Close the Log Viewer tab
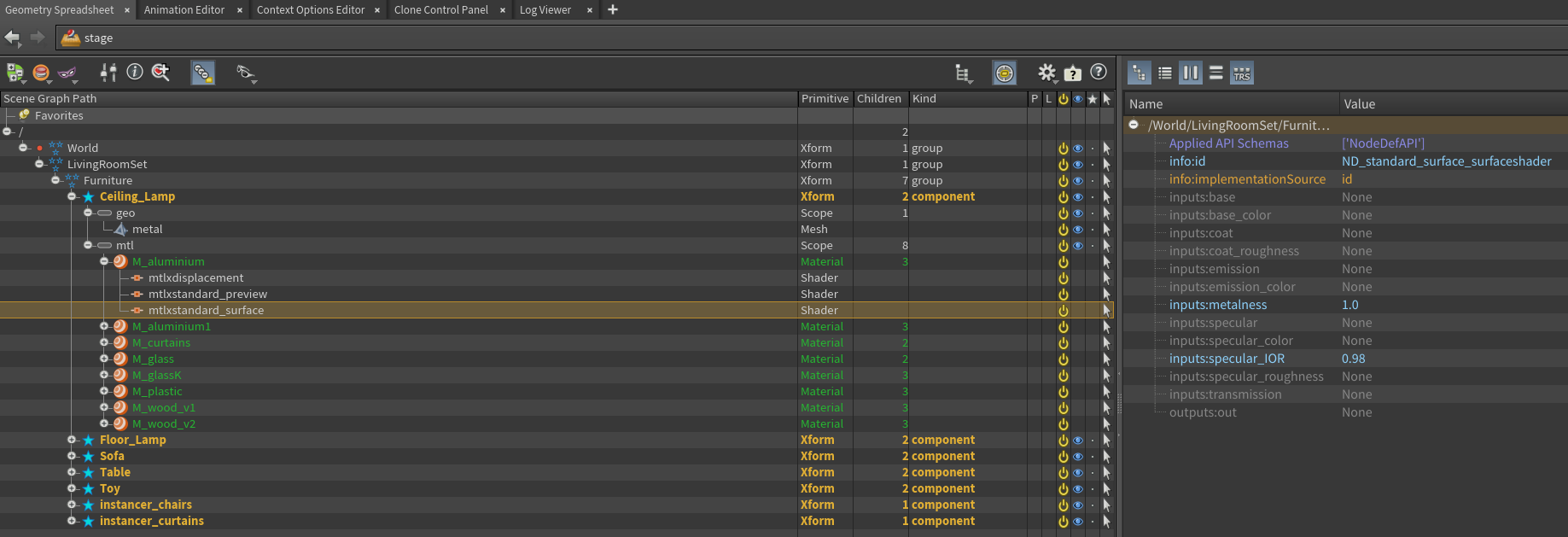The height and width of the screenshot is (537, 1568). [589, 10]
